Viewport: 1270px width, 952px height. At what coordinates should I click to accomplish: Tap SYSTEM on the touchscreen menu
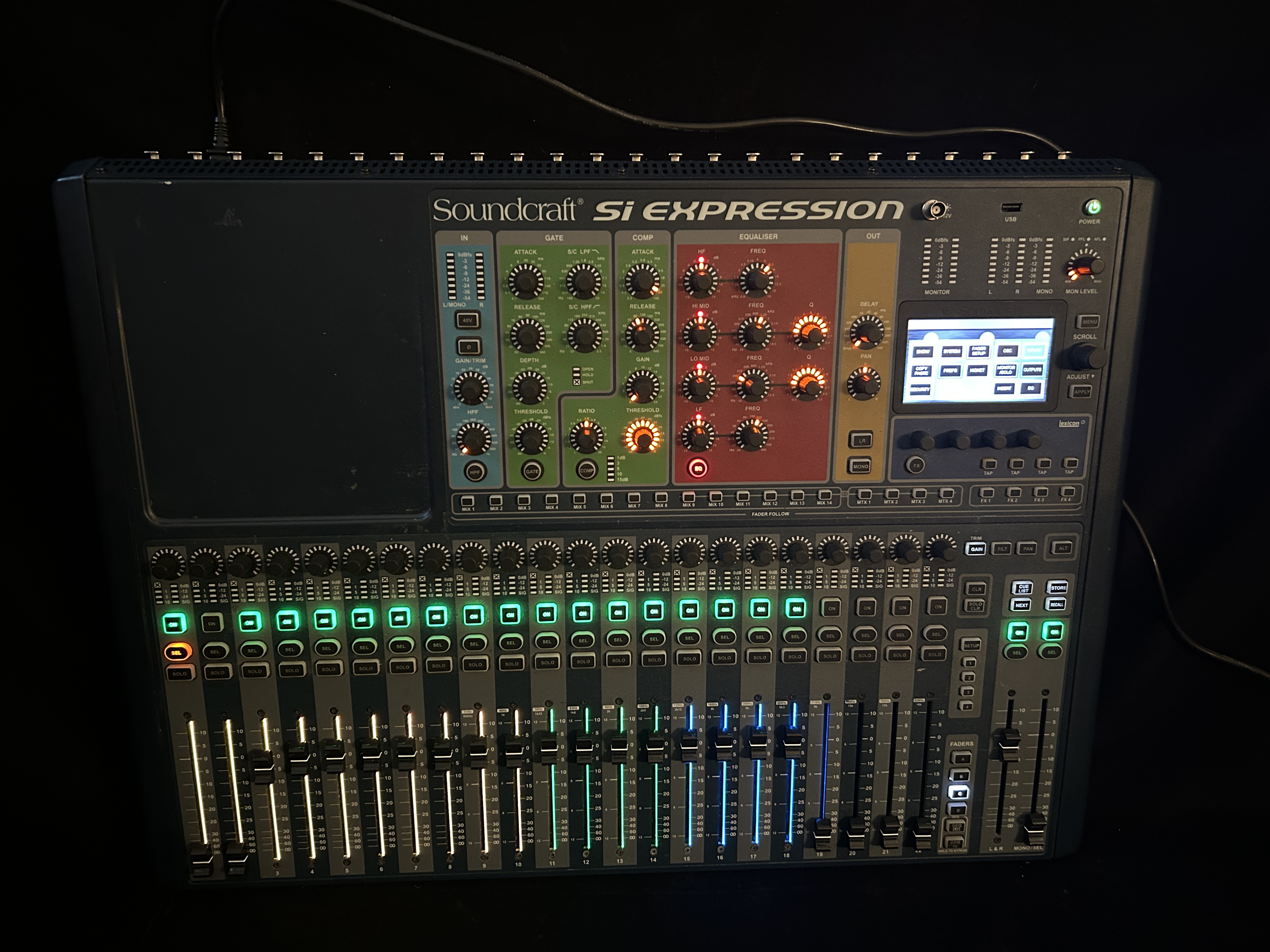[x=951, y=351]
